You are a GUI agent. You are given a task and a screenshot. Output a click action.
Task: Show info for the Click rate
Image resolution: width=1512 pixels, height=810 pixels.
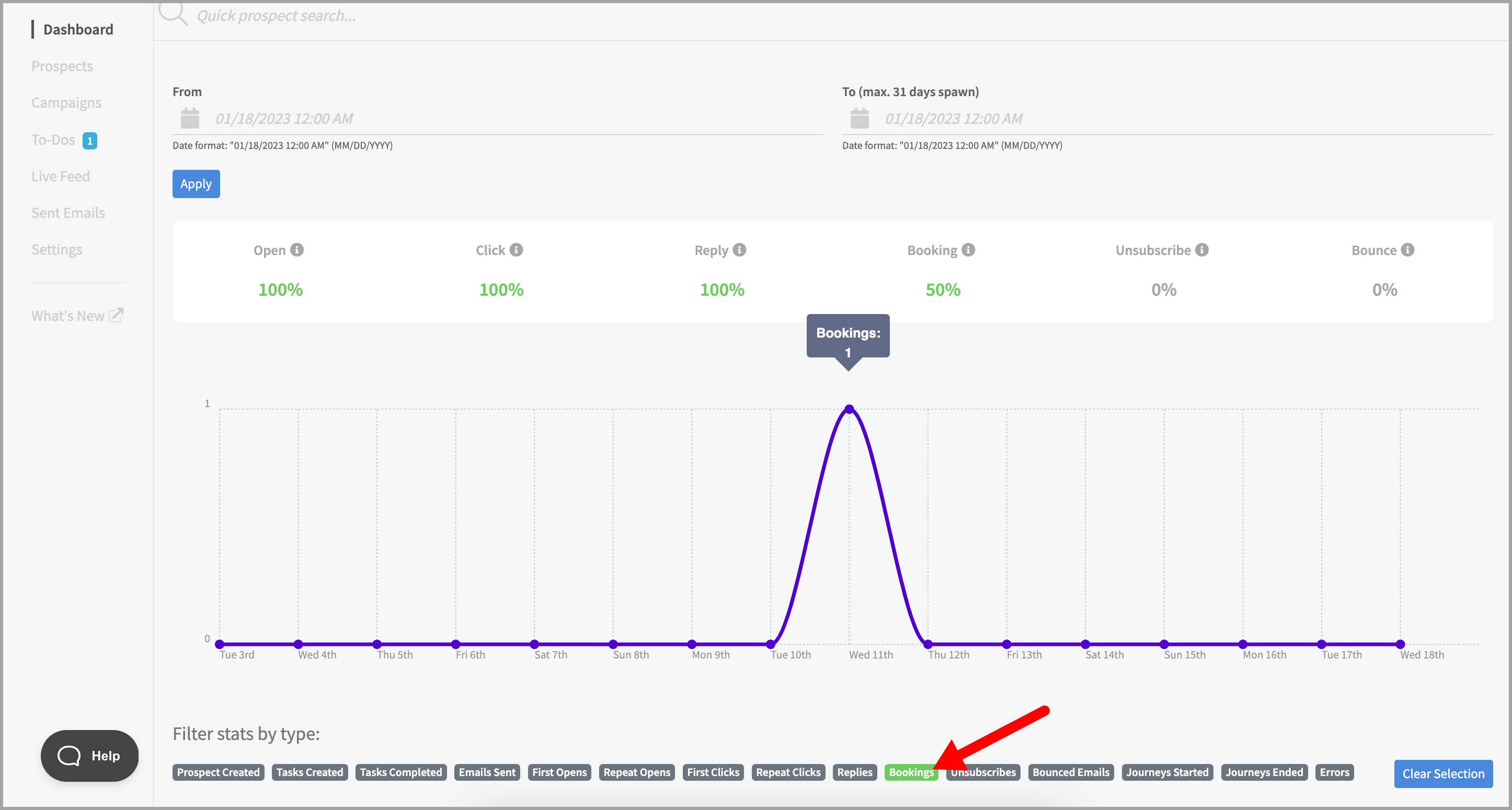coord(516,250)
